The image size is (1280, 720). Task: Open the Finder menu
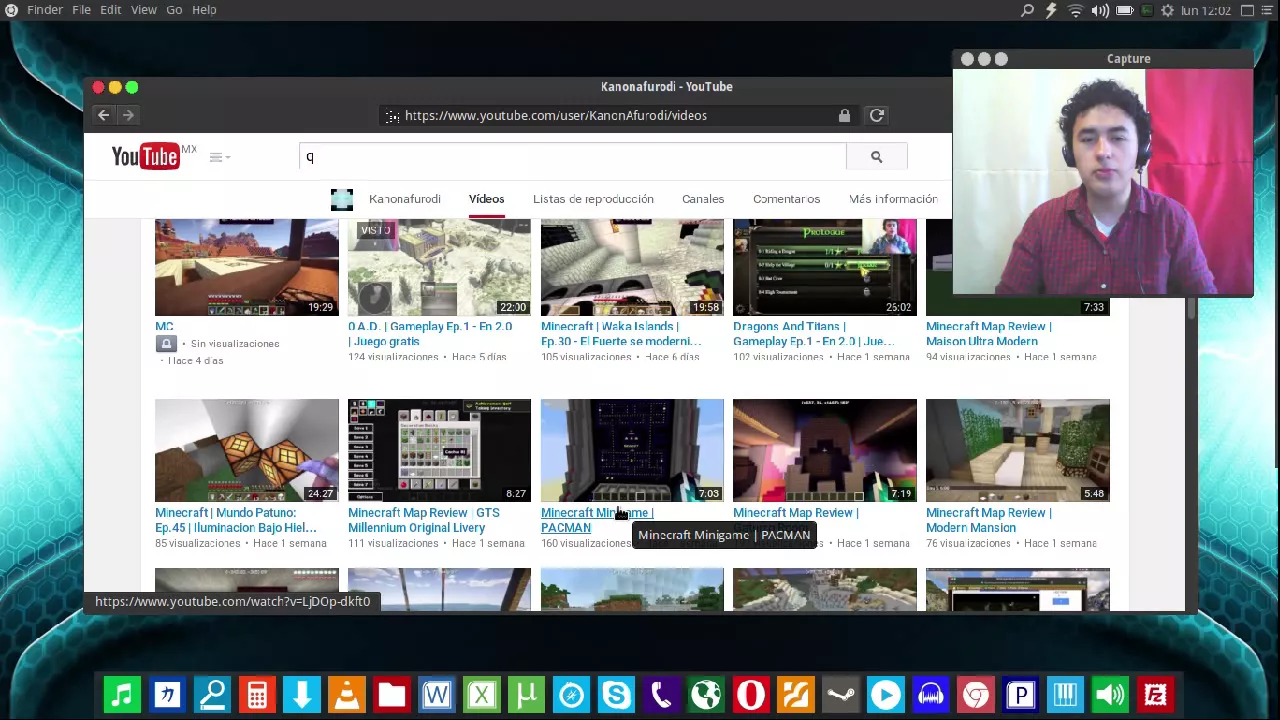coord(45,10)
